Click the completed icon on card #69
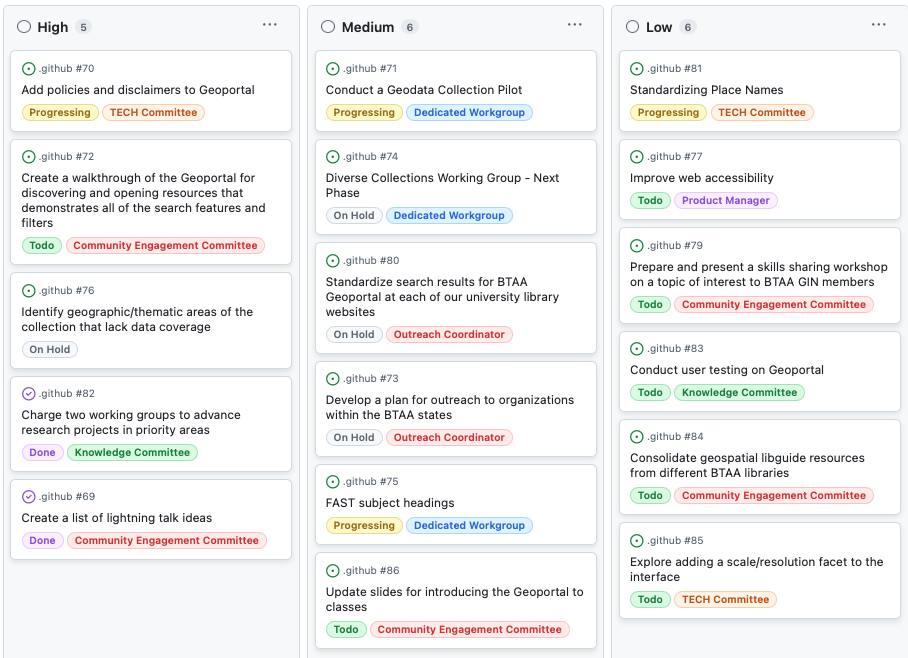The height and width of the screenshot is (658, 908). [29, 497]
